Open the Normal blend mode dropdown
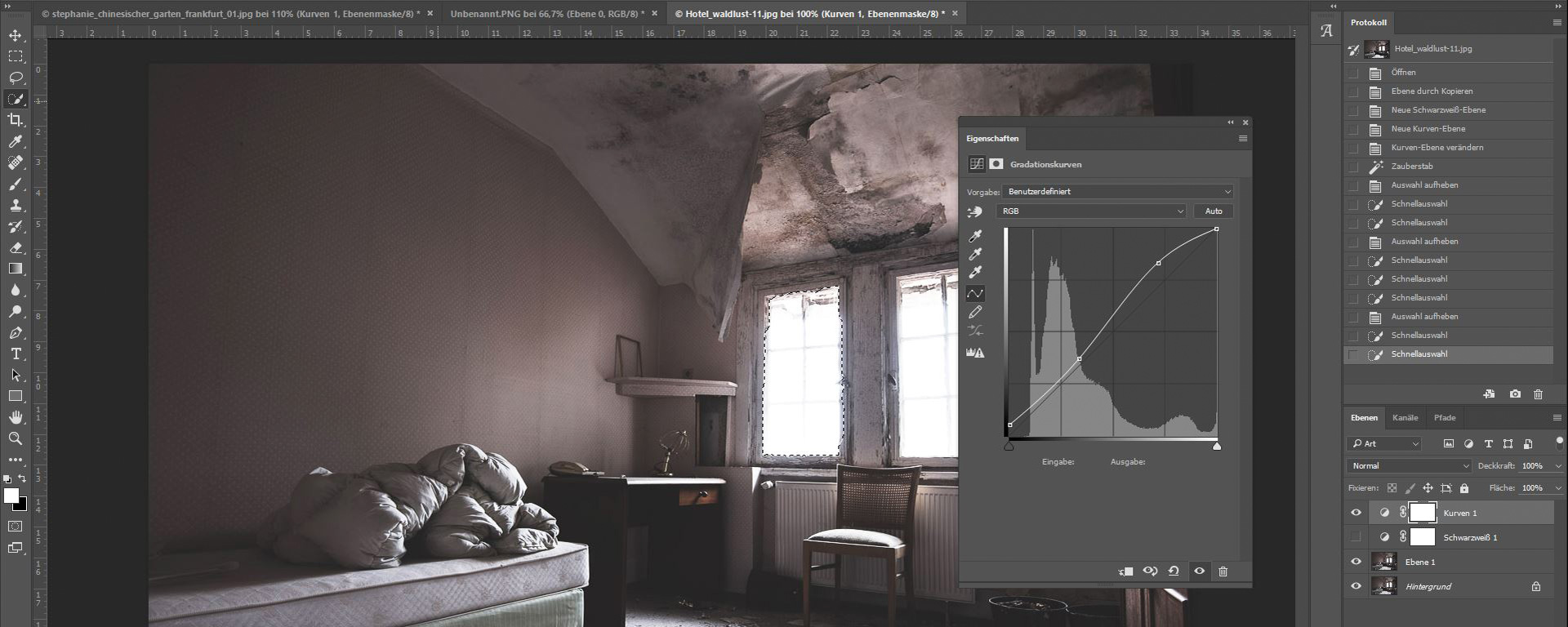This screenshot has height=627, width=1568. pyautogui.click(x=1409, y=466)
